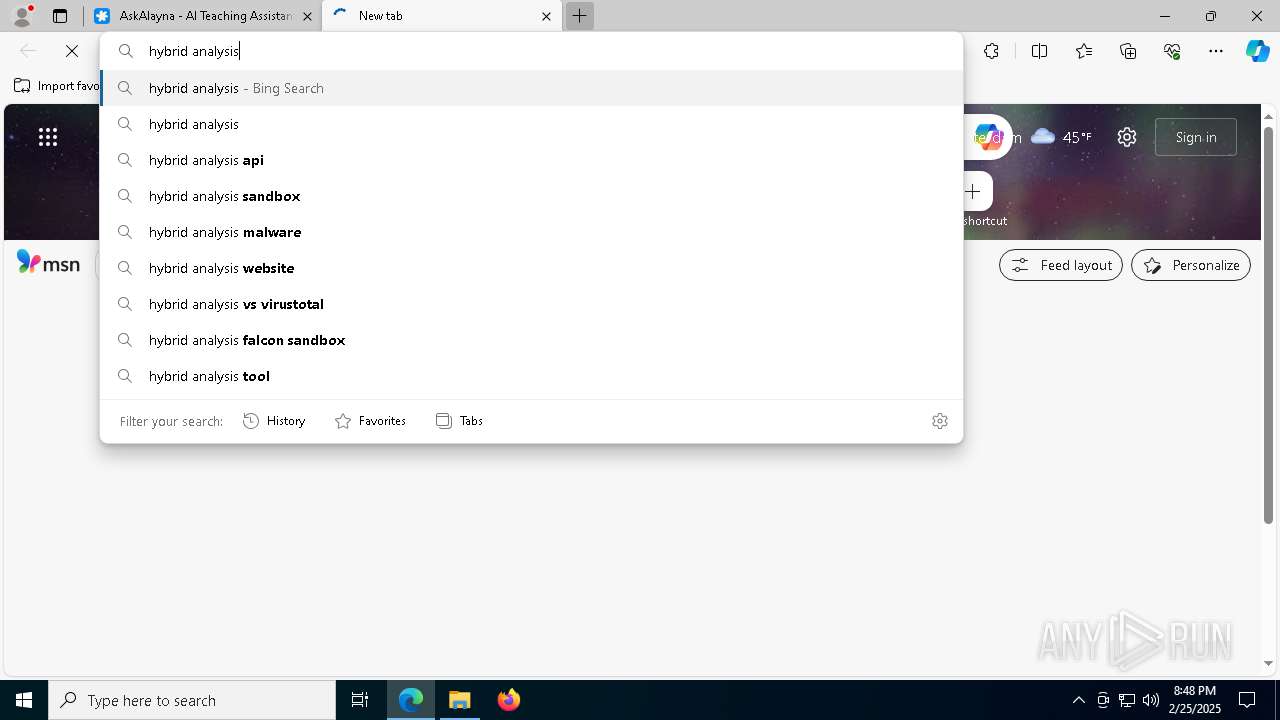
Task: Open Microsoft Edge on the taskbar
Action: tap(411, 700)
